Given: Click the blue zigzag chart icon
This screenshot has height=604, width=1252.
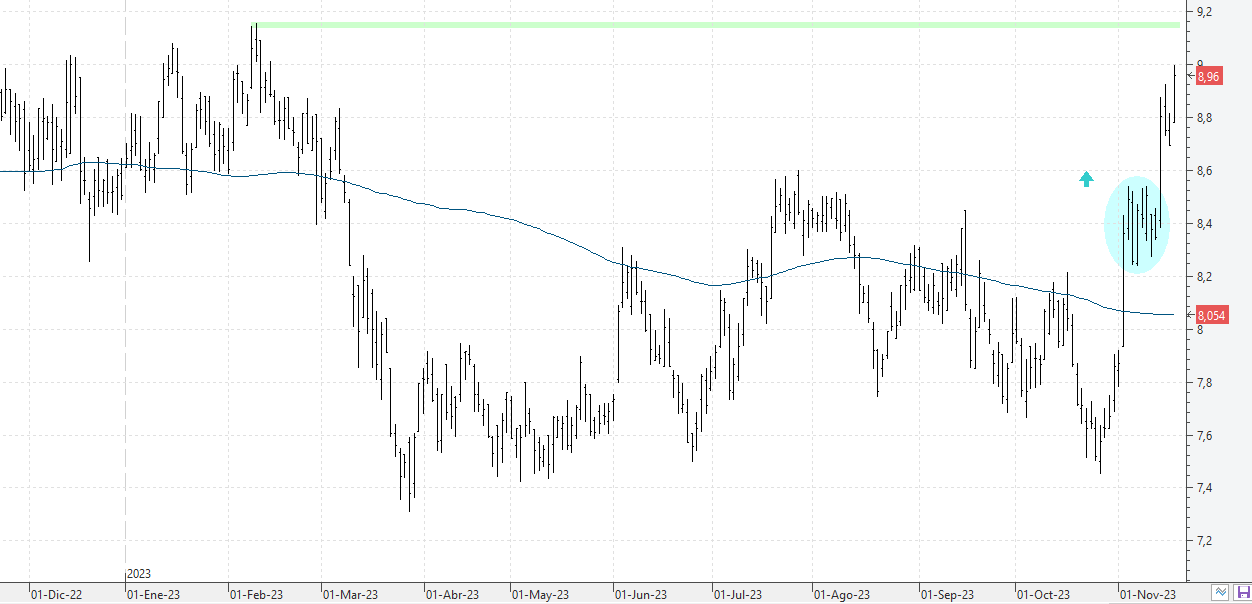Looking at the screenshot, I should click(x=1221, y=593).
